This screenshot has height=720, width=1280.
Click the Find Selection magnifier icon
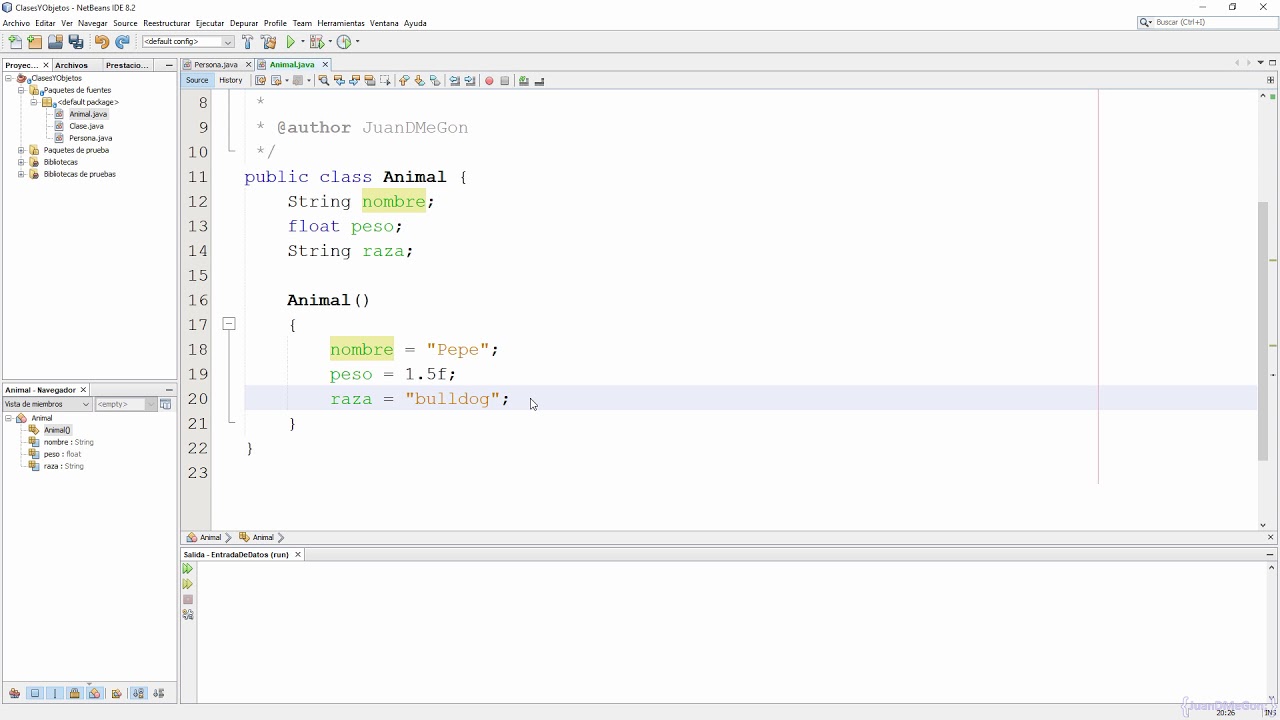pyautogui.click(x=323, y=81)
